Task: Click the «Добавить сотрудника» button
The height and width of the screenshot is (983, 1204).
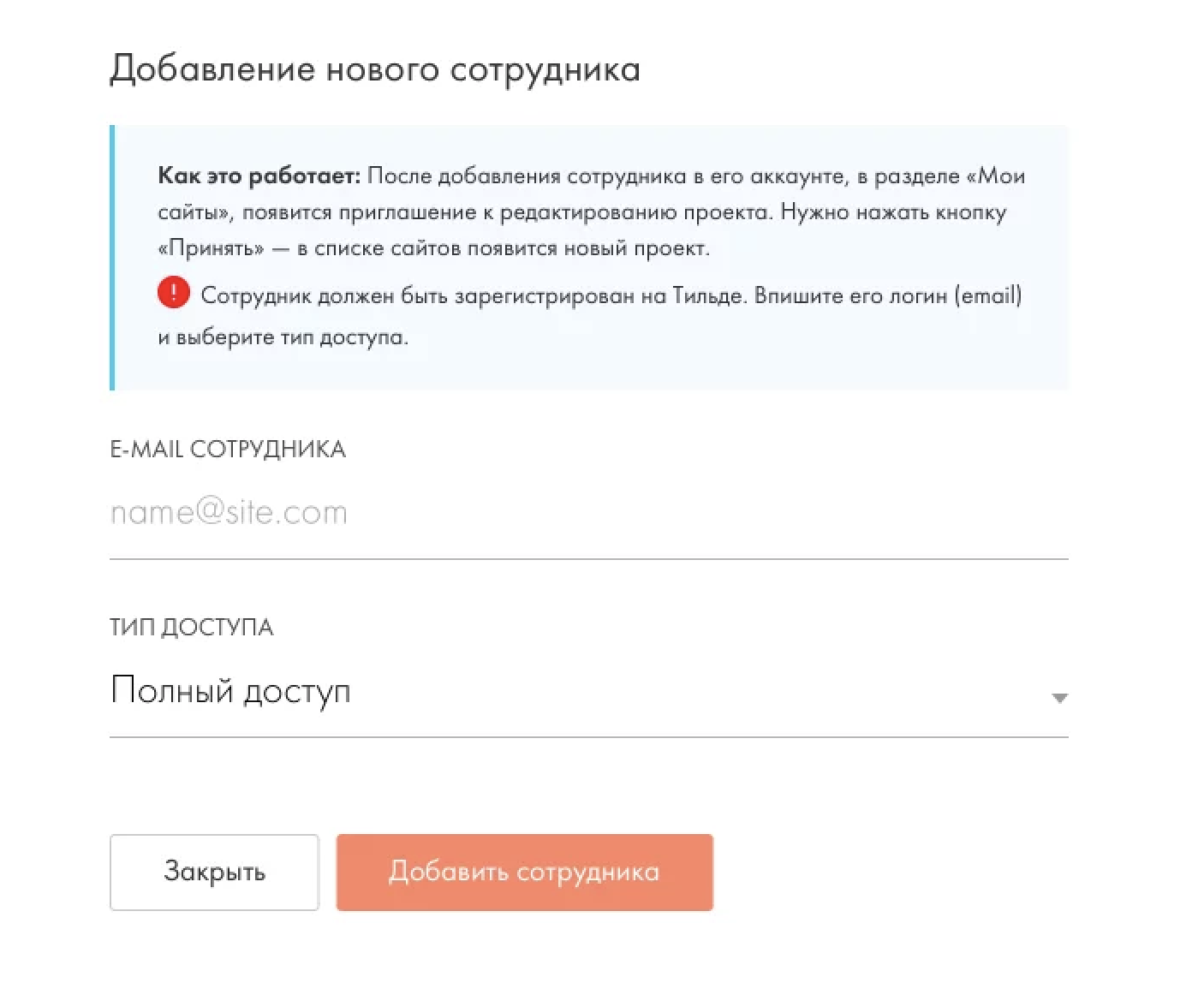Action: coord(524,872)
